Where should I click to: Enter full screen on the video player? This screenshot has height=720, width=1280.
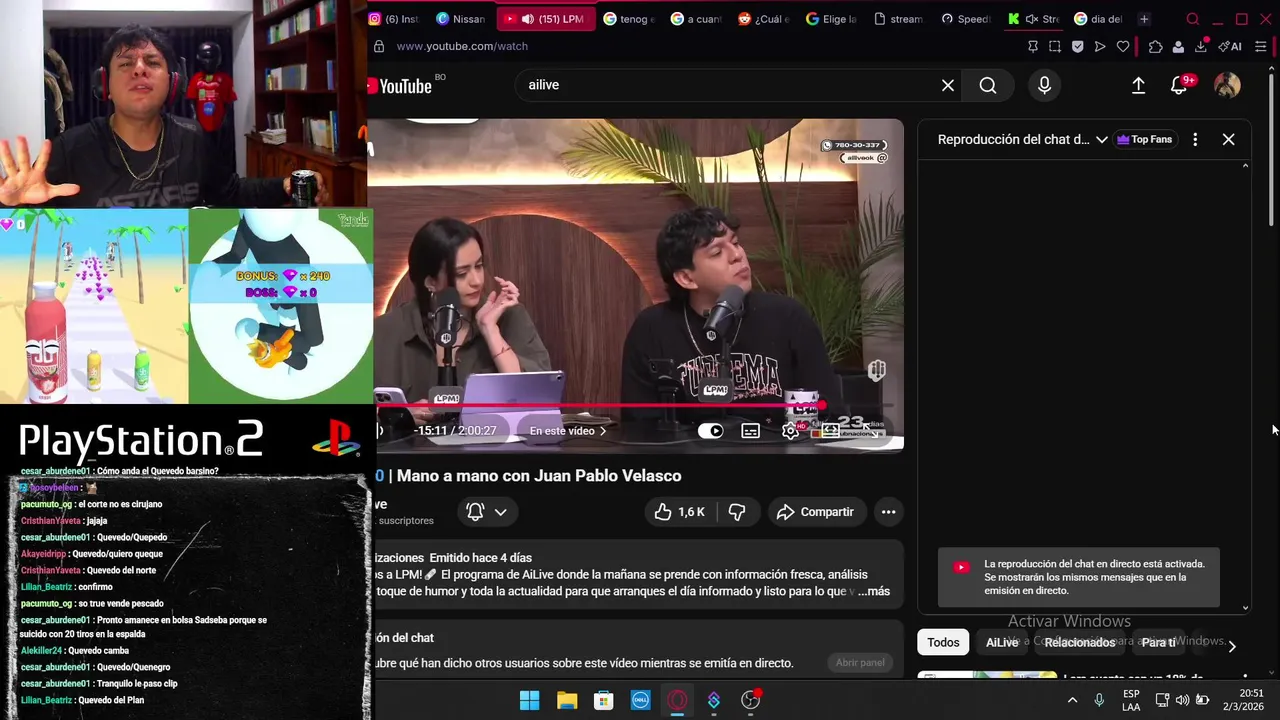(x=871, y=431)
